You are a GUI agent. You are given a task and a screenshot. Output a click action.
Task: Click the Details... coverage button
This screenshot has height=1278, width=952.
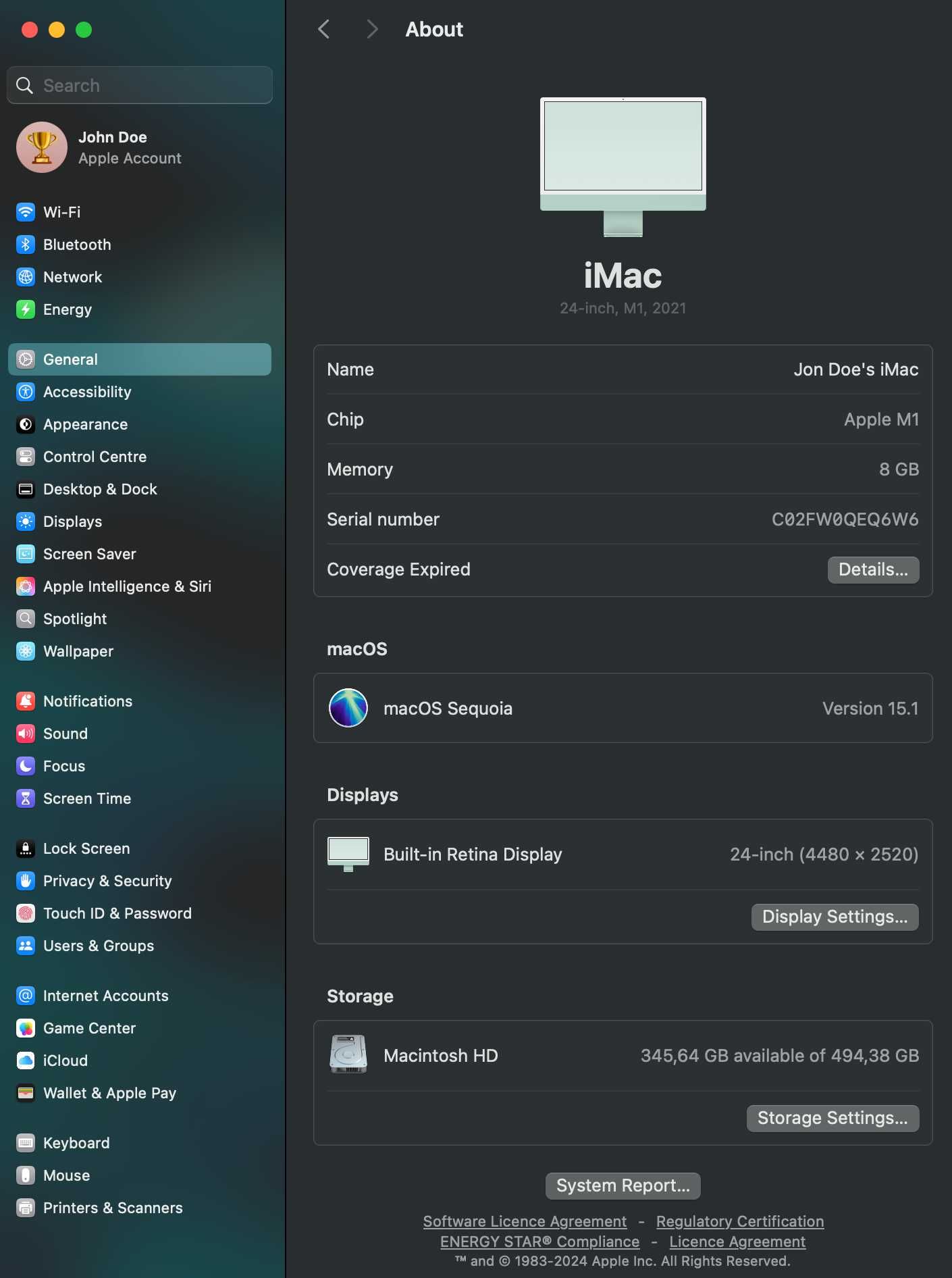pos(873,569)
